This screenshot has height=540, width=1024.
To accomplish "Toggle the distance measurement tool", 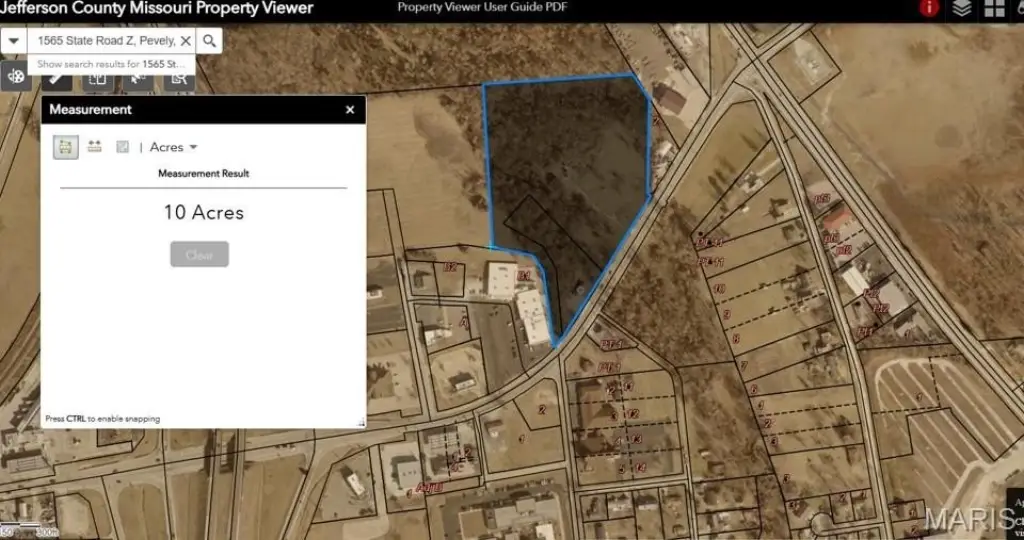I will 94,147.
